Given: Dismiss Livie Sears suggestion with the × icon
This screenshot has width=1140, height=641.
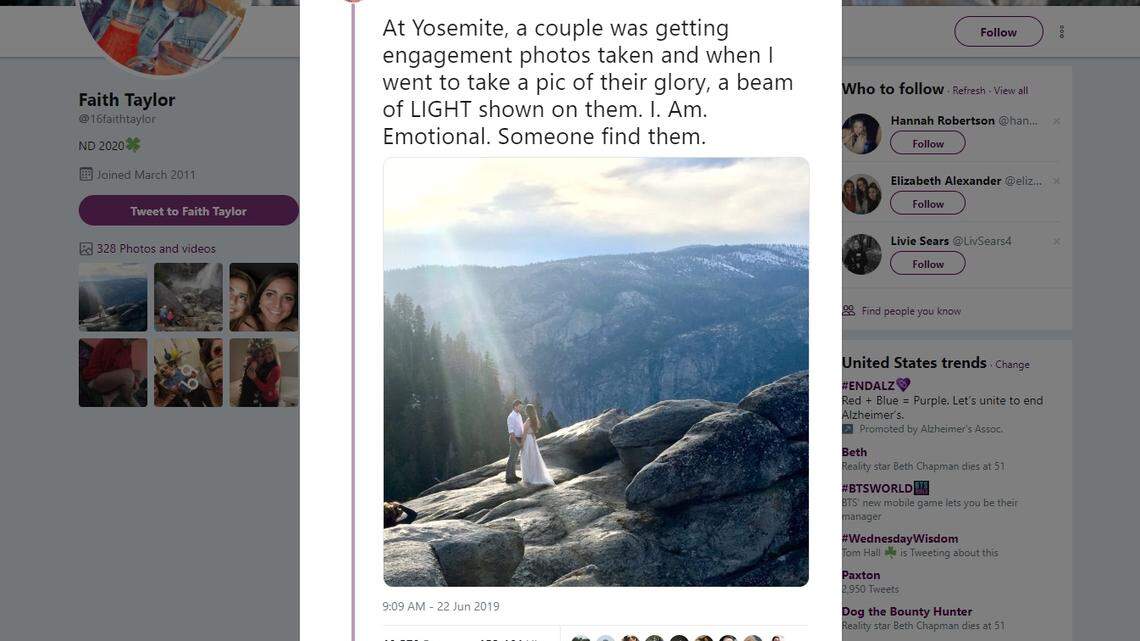Looking at the screenshot, I should pyautogui.click(x=1056, y=241).
